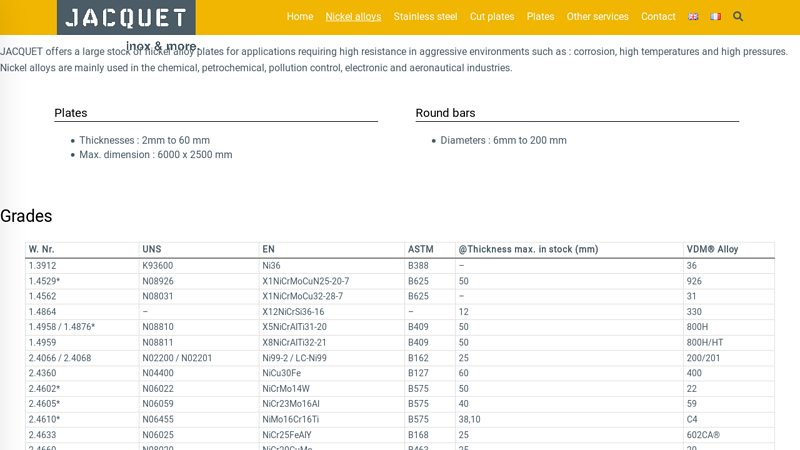The width and height of the screenshot is (800, 450).
Task: Open the Cut plates menu
Action: 492,17
